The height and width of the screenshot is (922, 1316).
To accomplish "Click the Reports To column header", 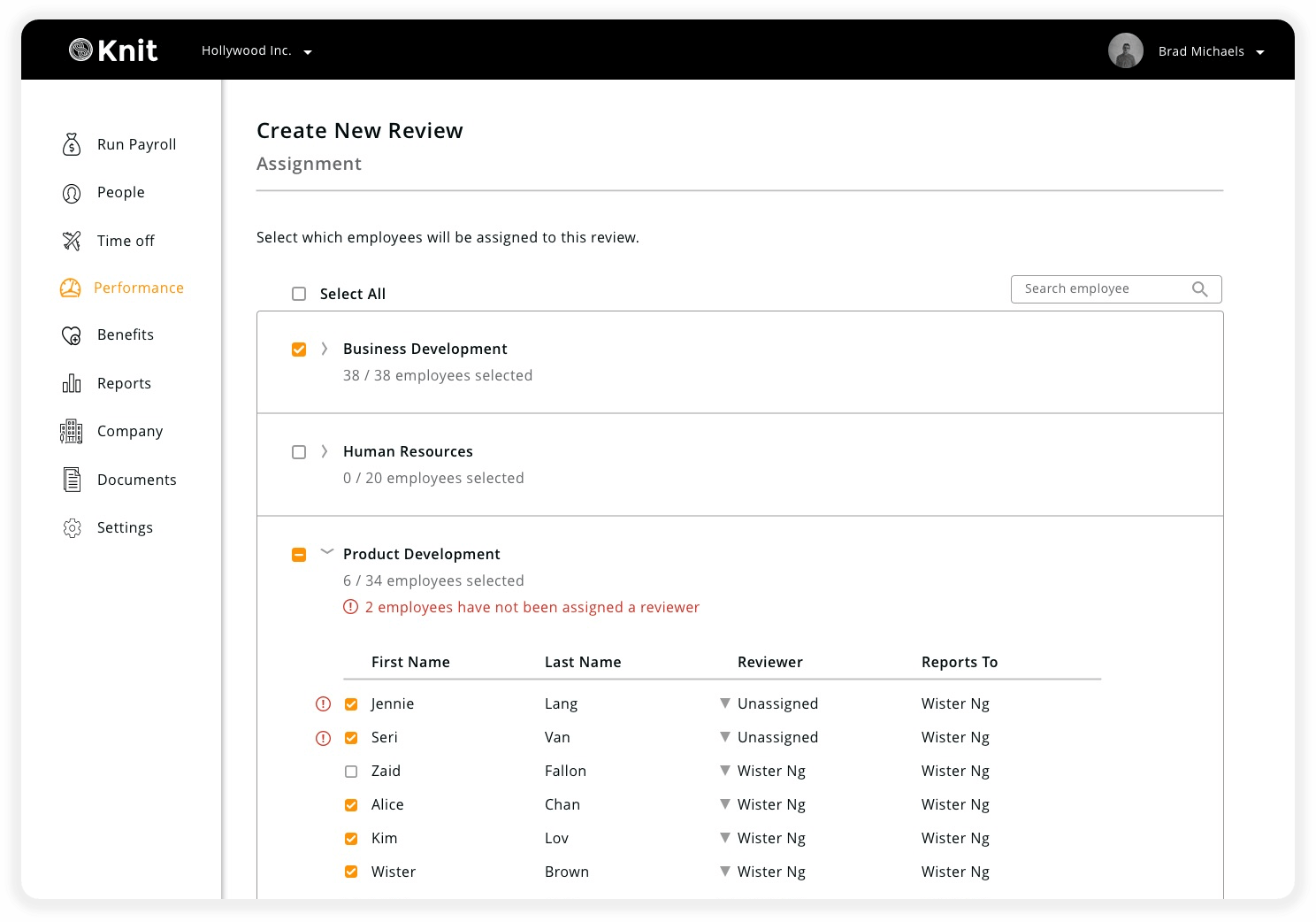I will 960,662.
